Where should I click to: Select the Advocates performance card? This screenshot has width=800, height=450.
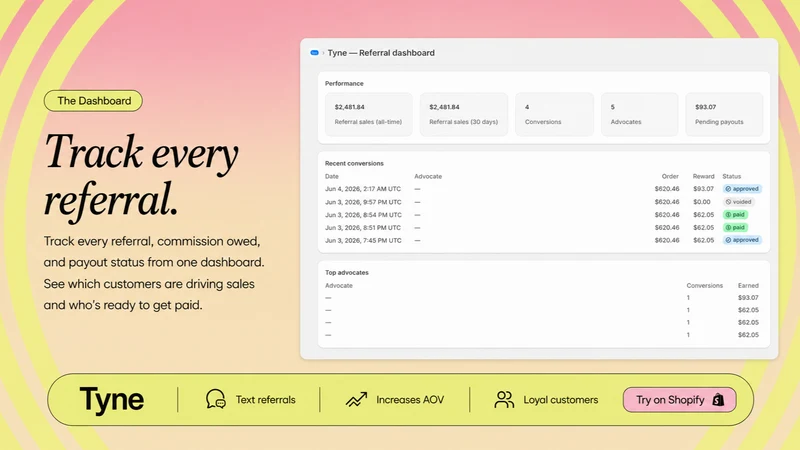coord(639,114)
